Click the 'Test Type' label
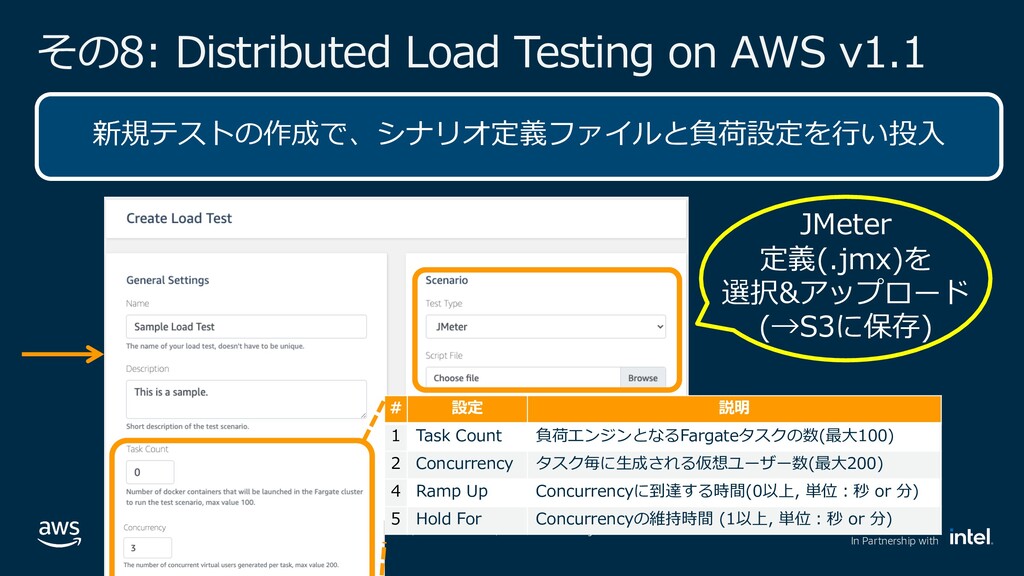This screenshot has height=576, width=1024. click(x=444, y=304)
